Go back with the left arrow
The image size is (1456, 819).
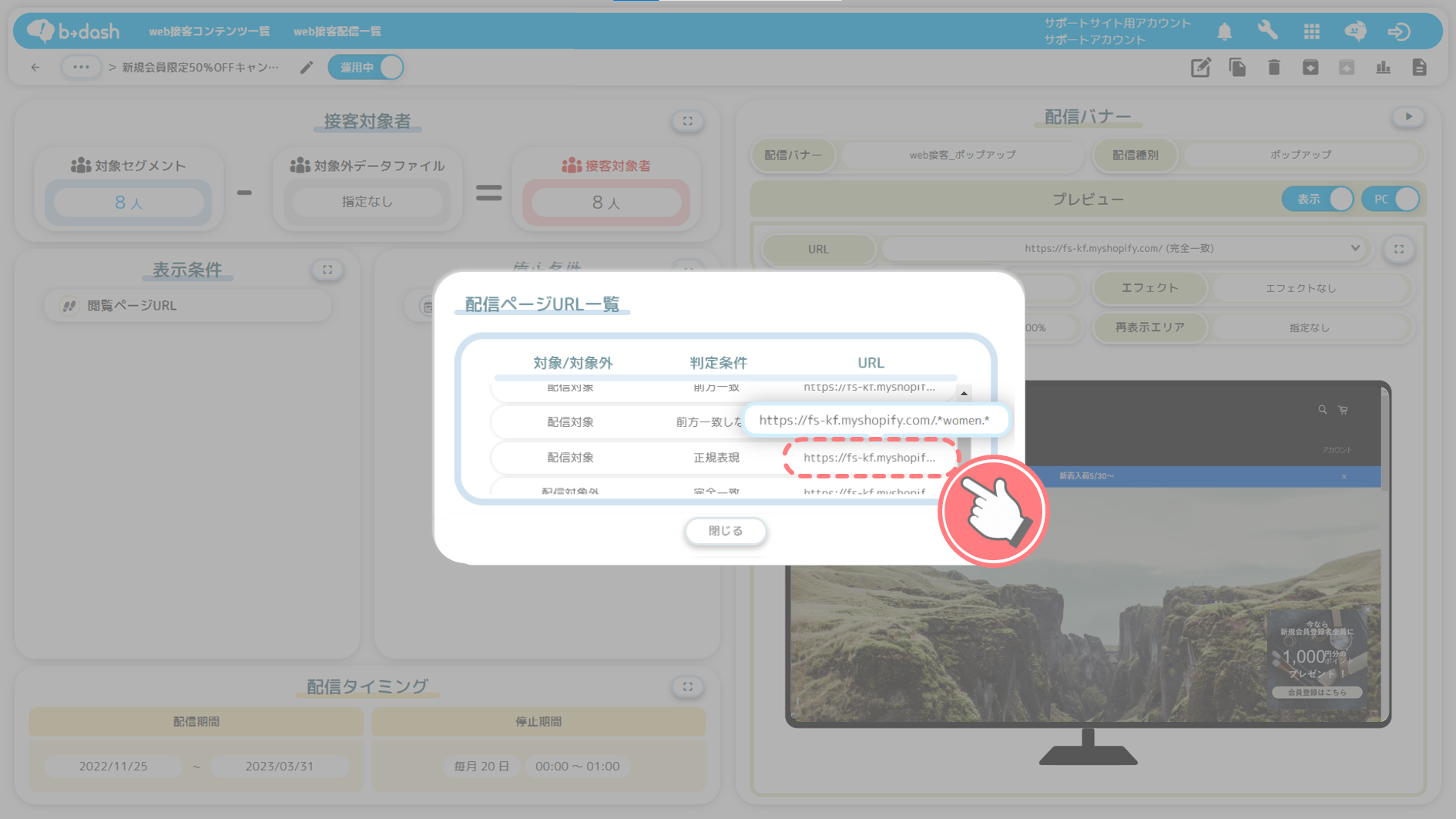pyautogui.click(x=35, y=67)
